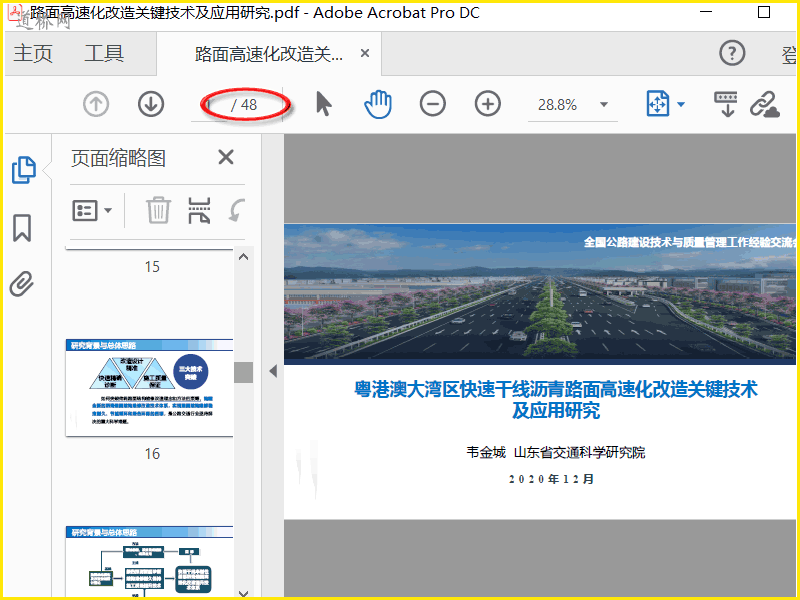Click the rotate page counterclockwise icon

(237, 210)
